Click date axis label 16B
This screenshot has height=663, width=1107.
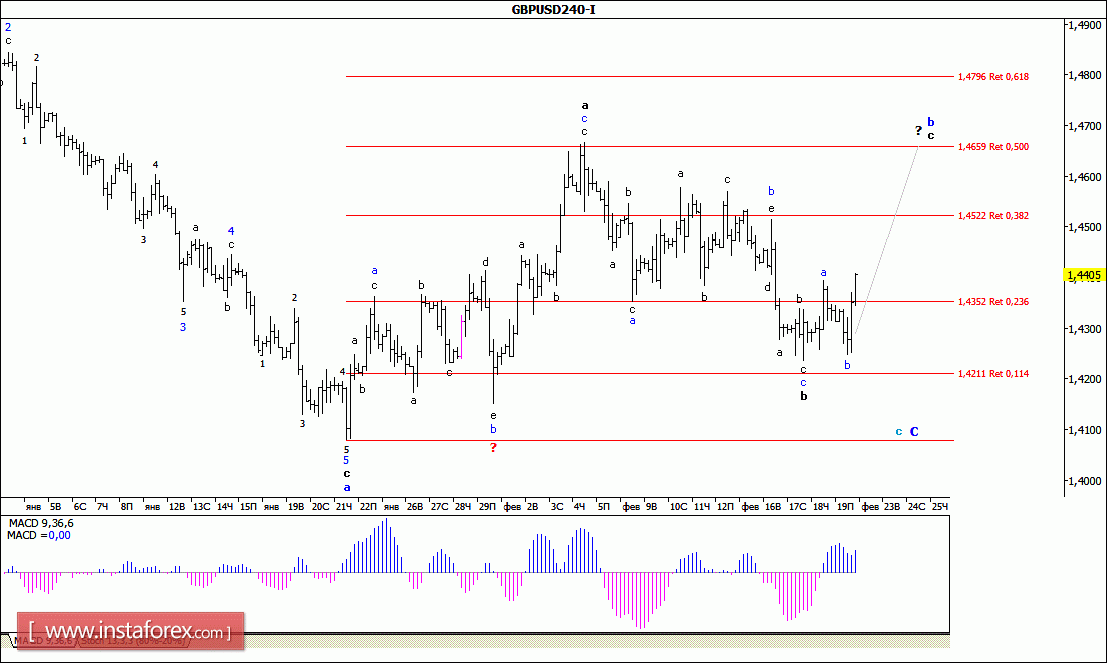pos(773,506)
